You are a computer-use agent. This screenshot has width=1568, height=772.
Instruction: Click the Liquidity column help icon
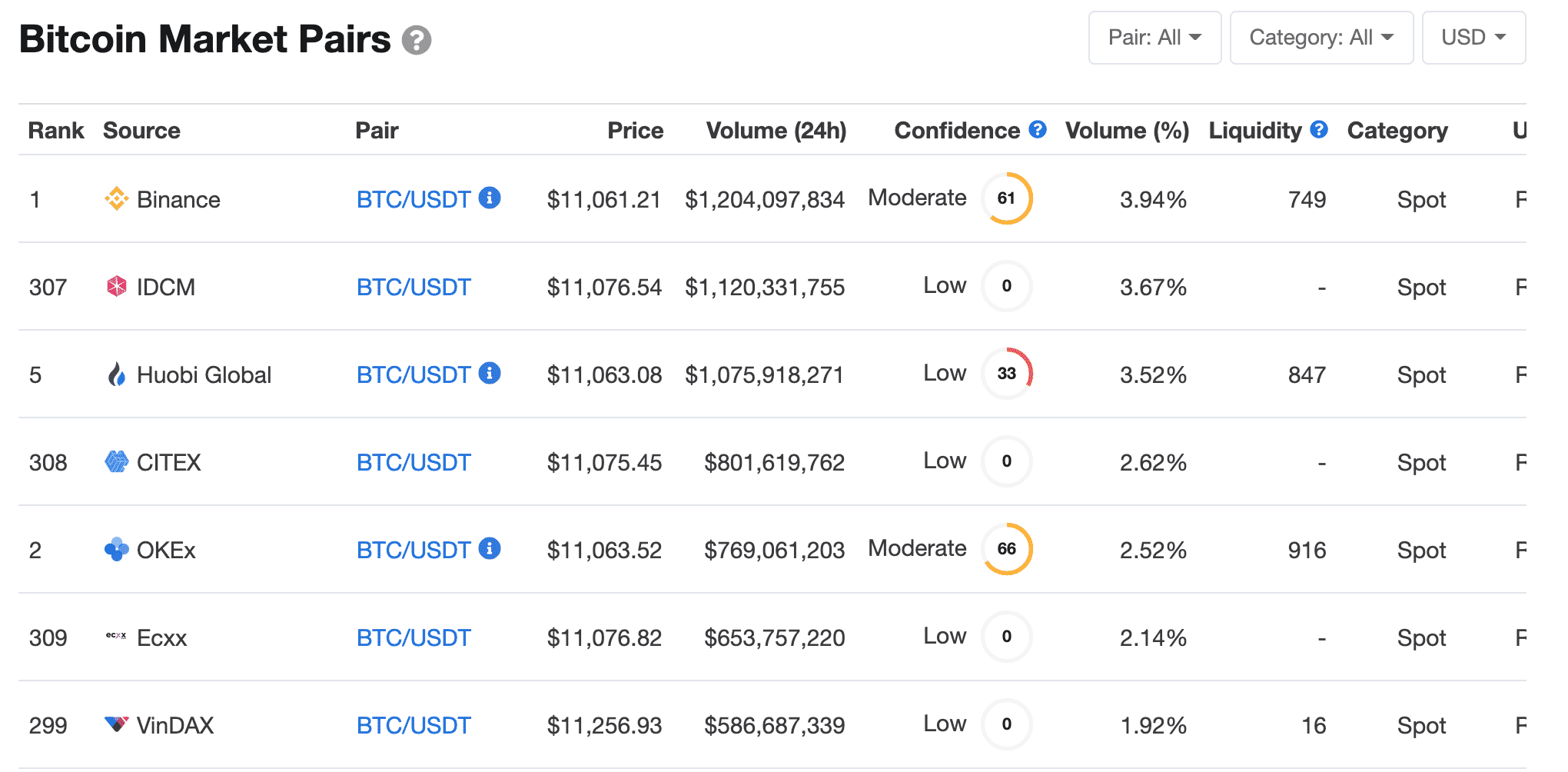pyautogui.click(x=1319, y=129)
